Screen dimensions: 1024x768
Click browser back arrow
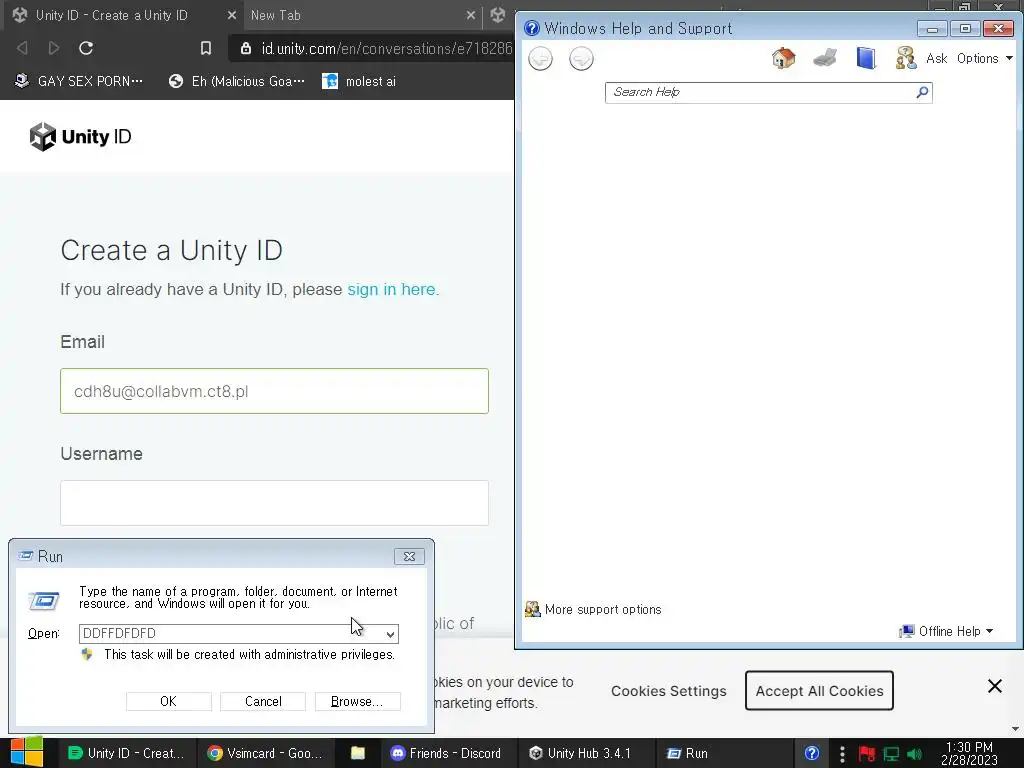pos(22,48)
